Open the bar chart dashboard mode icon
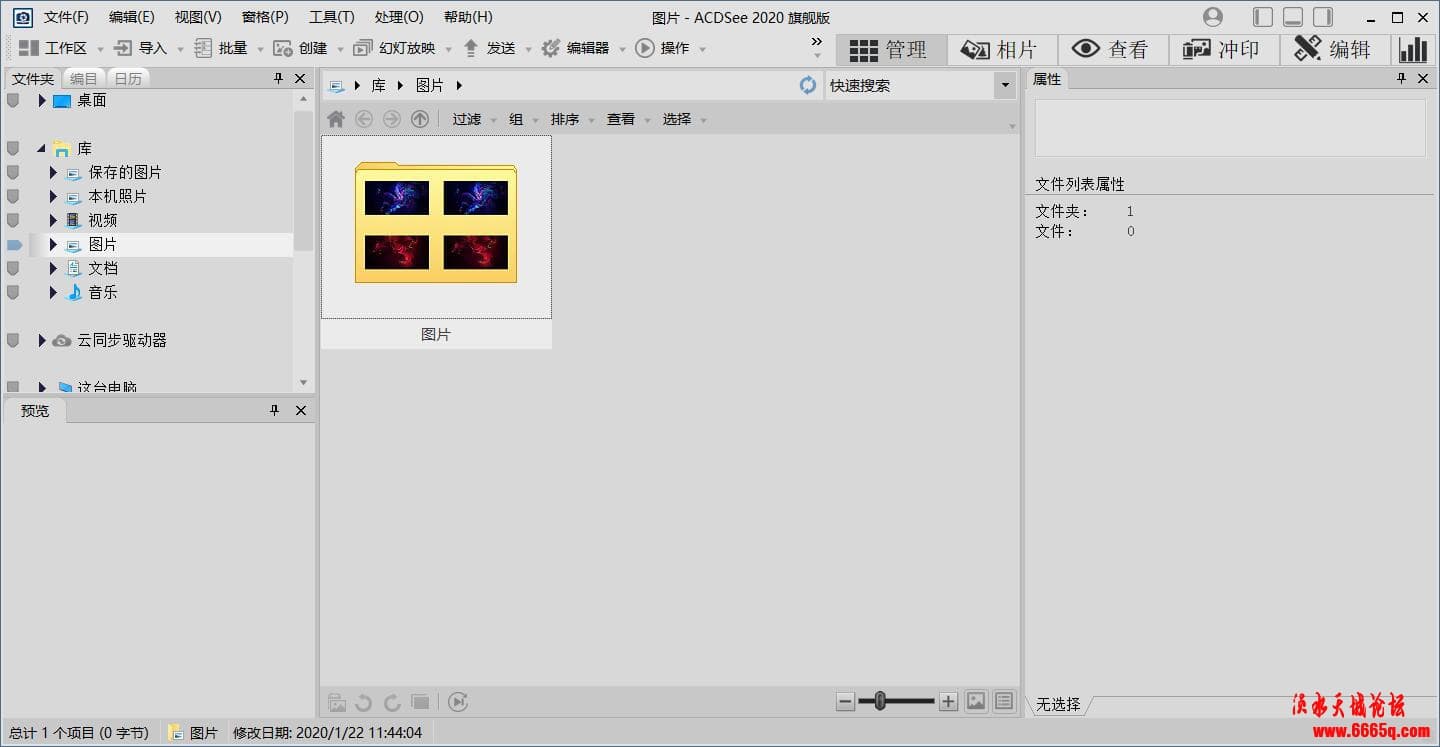The image size is (1440, 747). pos(1414,50)
